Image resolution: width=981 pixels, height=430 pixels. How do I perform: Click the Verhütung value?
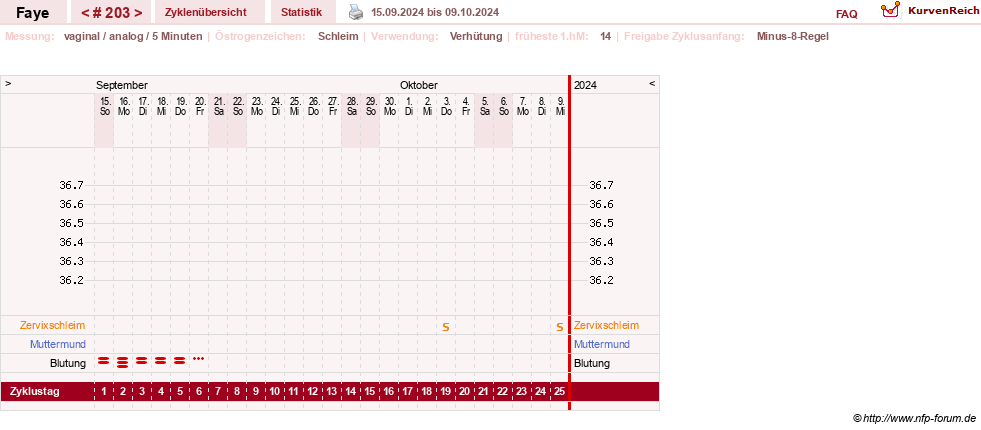476,36
